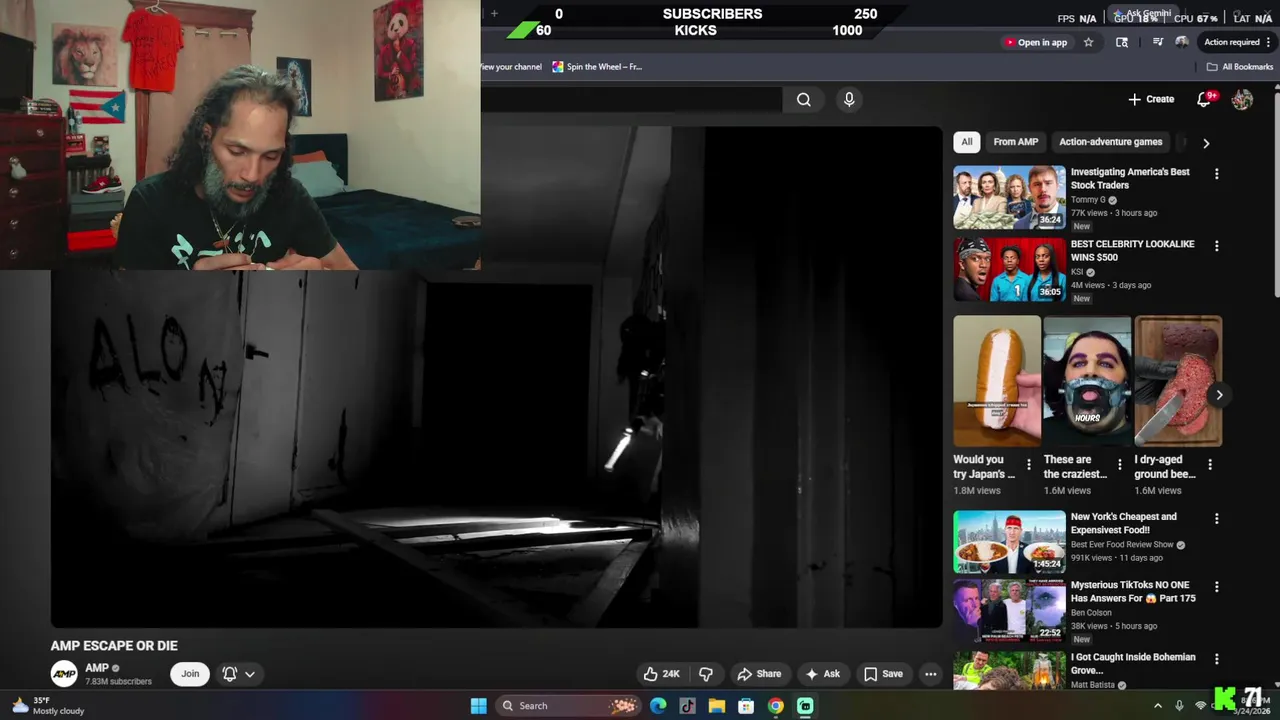Open Investigating America's Best Stock Traders thumbnail
The width and height of the screenshot is (1280, 720).
tap(1009, 198)
